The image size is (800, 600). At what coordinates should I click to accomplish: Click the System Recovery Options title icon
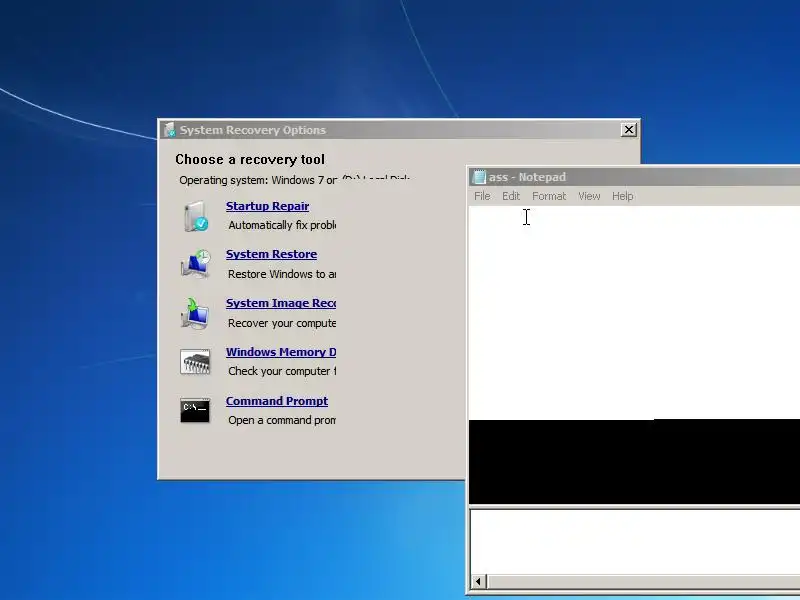click(170, 130)
